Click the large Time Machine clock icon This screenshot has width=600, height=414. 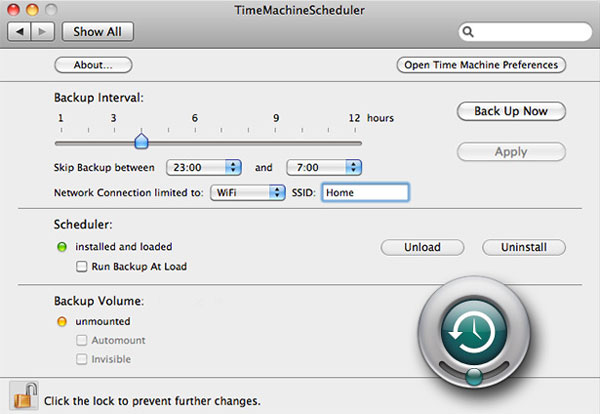coord(474,332)
